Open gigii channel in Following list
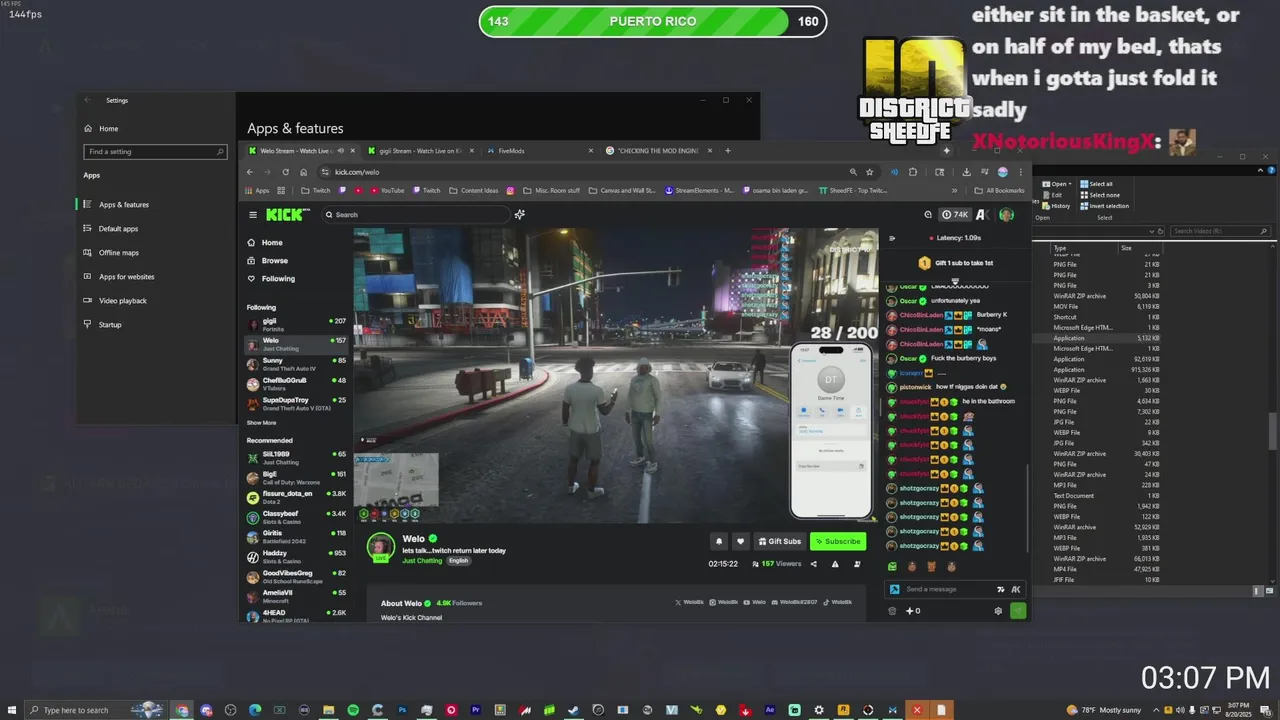This screenshot has height=720, width=1280. point(296,324)
